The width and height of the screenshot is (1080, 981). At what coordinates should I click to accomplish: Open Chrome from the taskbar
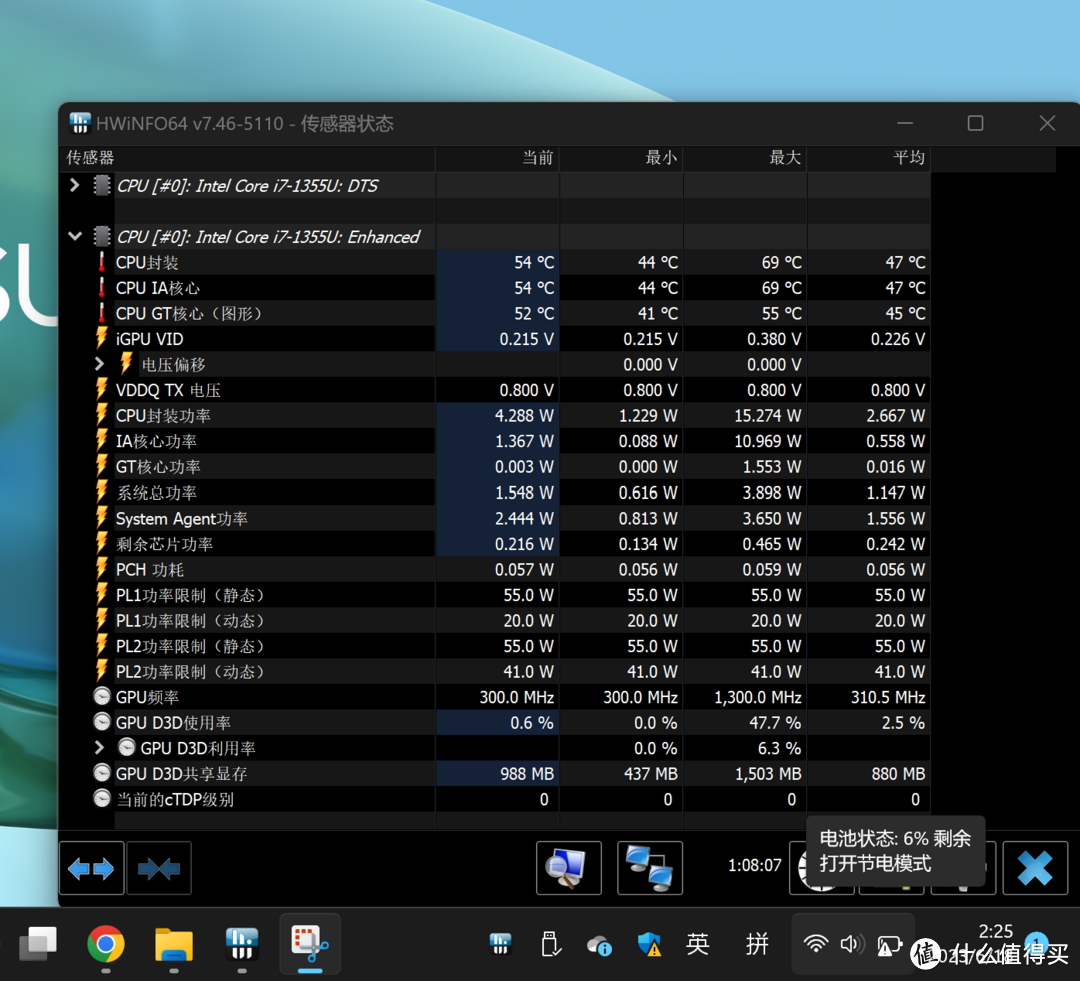click(x=105, y=944)
